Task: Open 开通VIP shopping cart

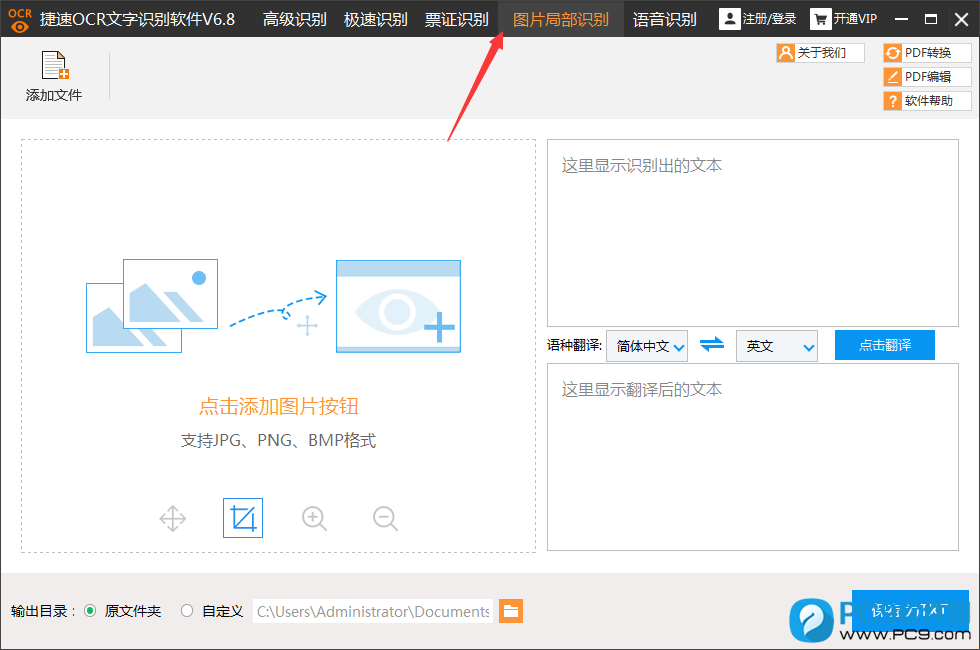Action: point(844,19)
